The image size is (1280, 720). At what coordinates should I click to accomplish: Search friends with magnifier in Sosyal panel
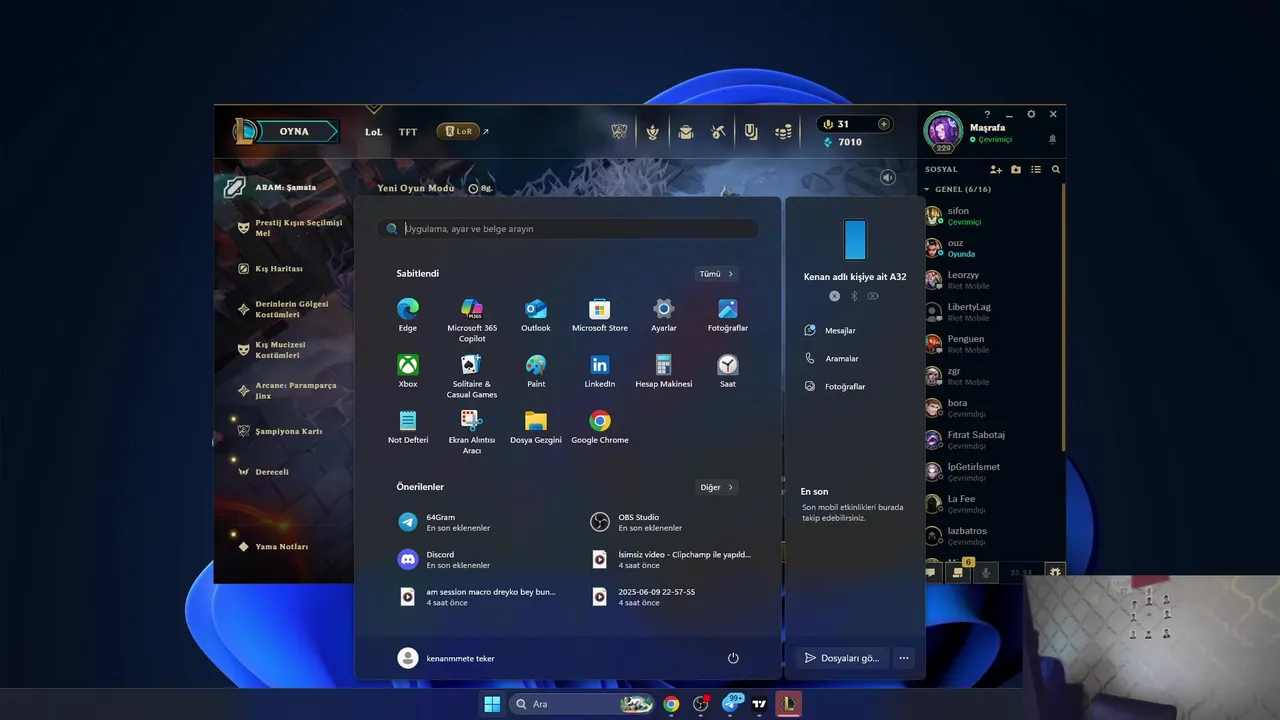point(1055,170)
